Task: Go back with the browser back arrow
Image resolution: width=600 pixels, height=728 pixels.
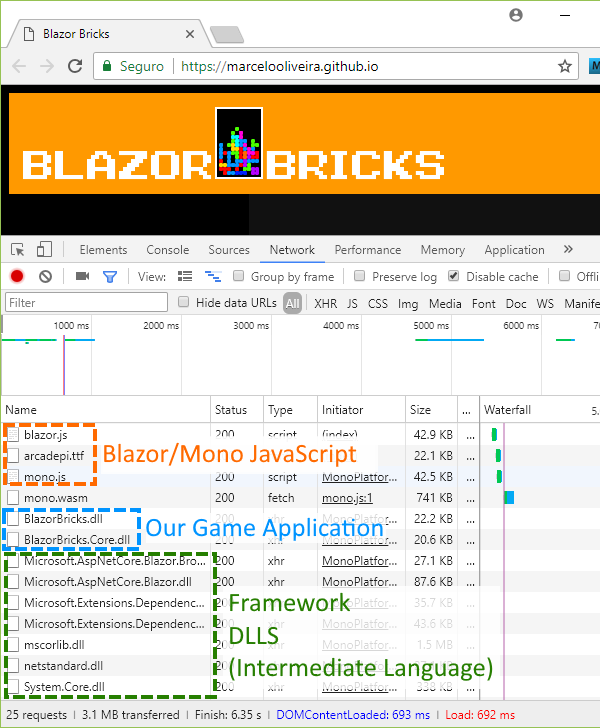Action: coord(19,66)
